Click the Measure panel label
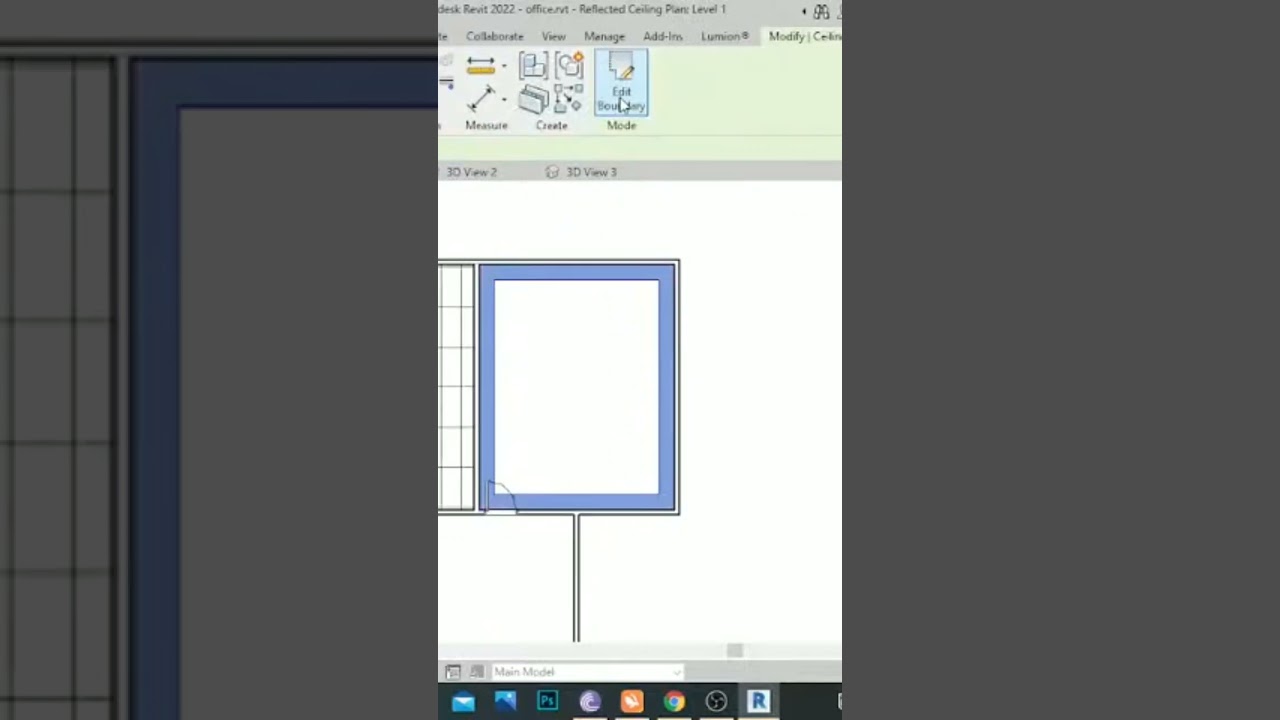Image resolution: width=1280 pixels, height=720 pixels. [x=486, y=125]
